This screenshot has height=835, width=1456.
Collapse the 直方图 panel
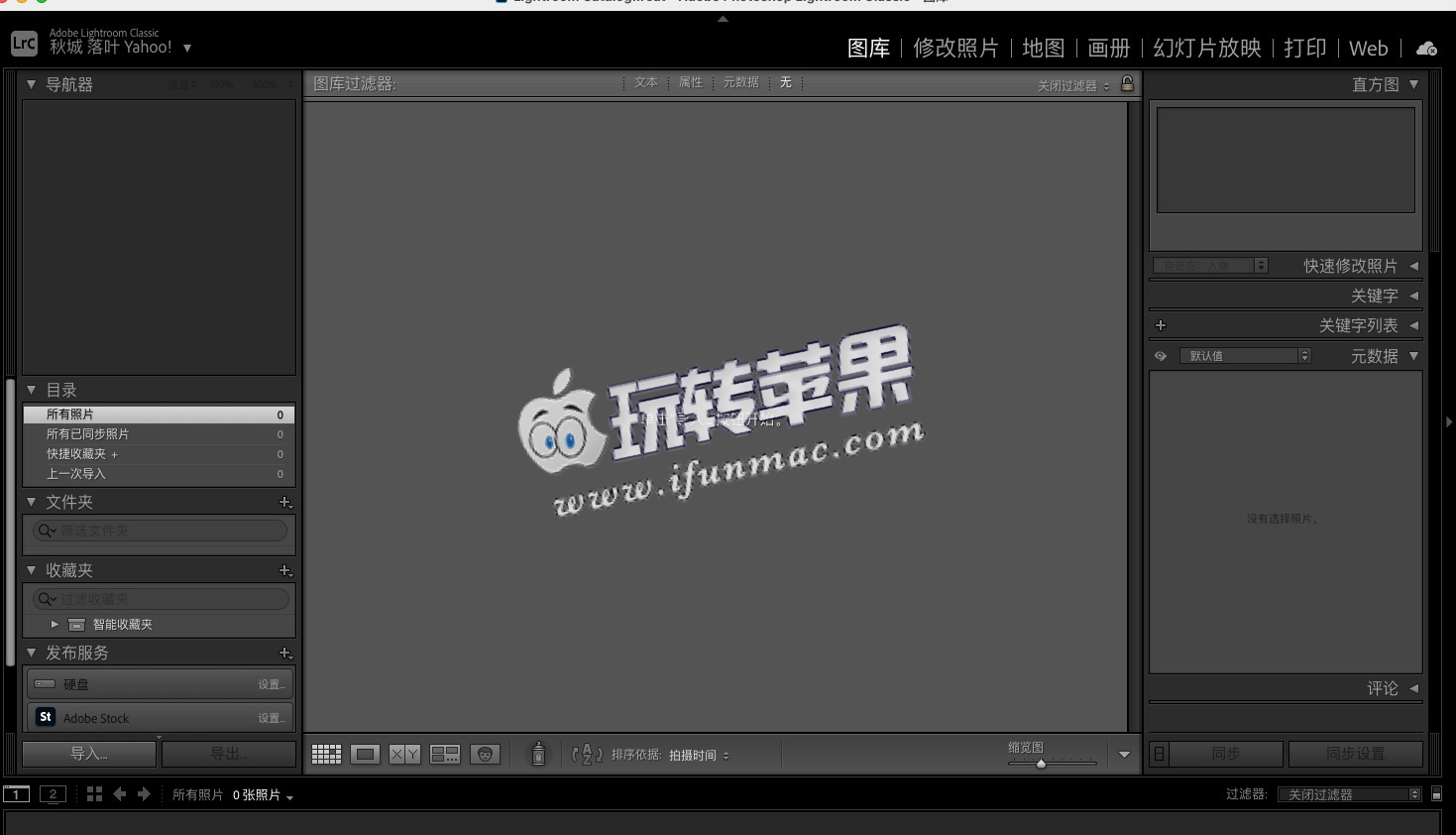click(1413, 84)
